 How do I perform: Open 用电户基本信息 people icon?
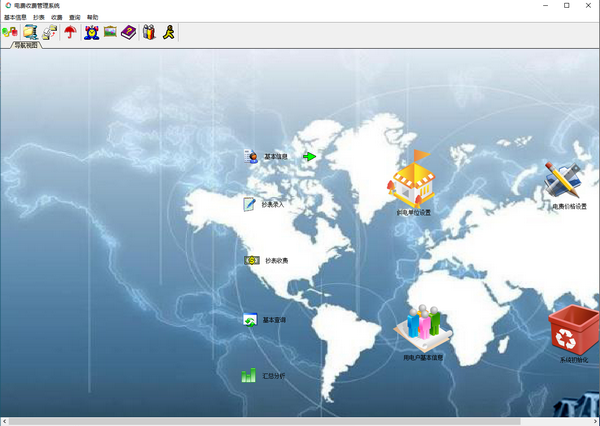[423, 327]
